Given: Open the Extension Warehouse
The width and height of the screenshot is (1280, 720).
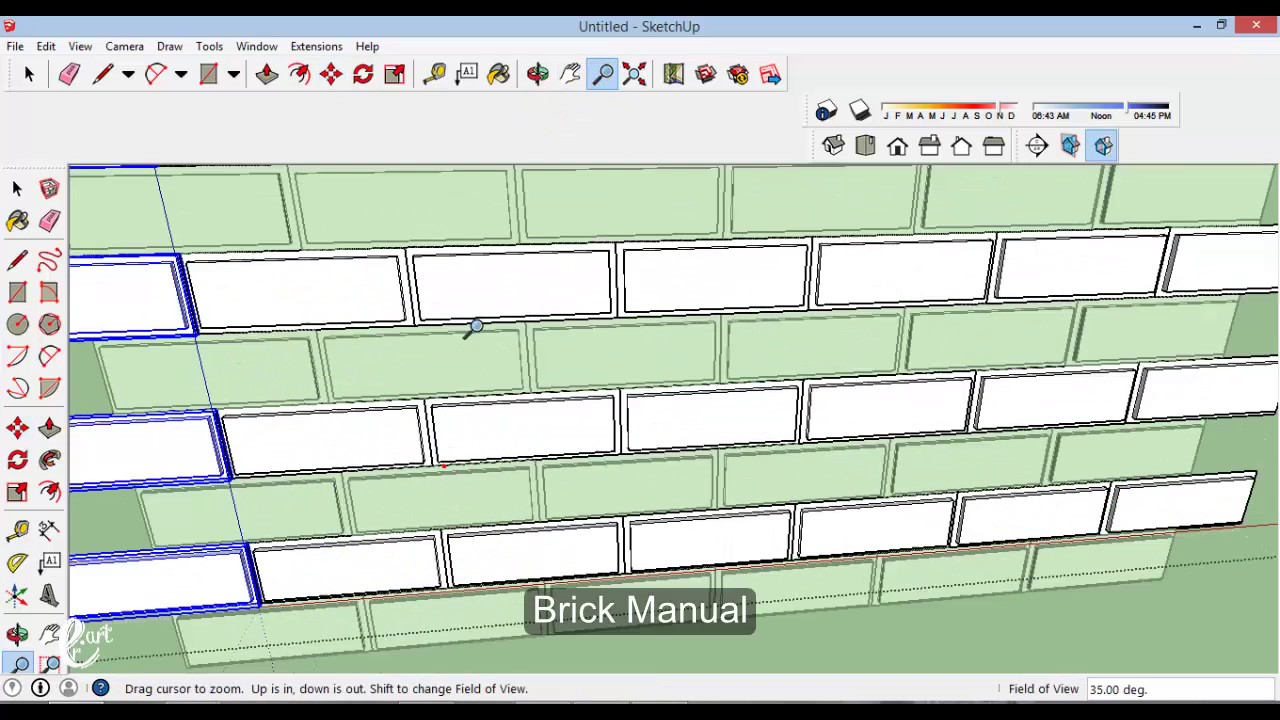Looking at the screenshot, I should coord(738,74).
